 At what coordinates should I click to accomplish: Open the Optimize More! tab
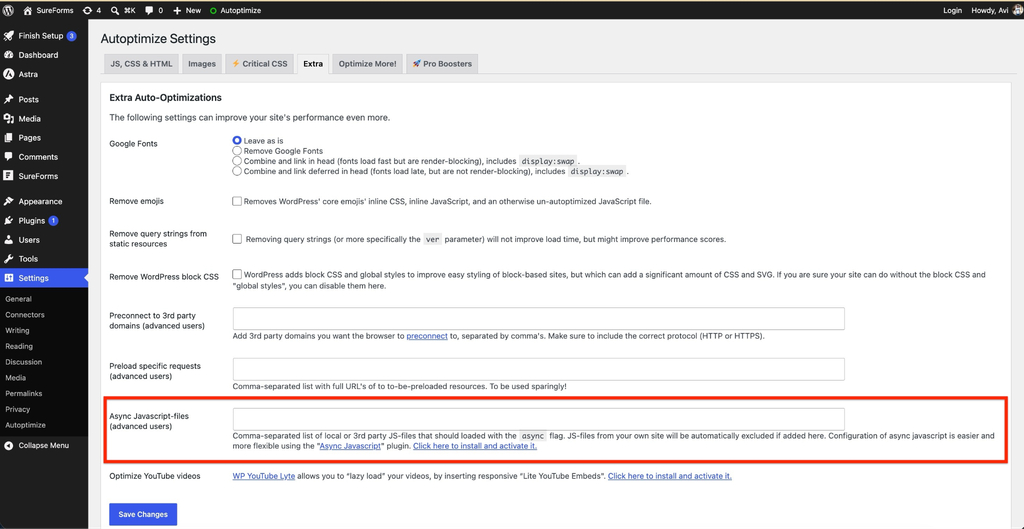point(367,64)
